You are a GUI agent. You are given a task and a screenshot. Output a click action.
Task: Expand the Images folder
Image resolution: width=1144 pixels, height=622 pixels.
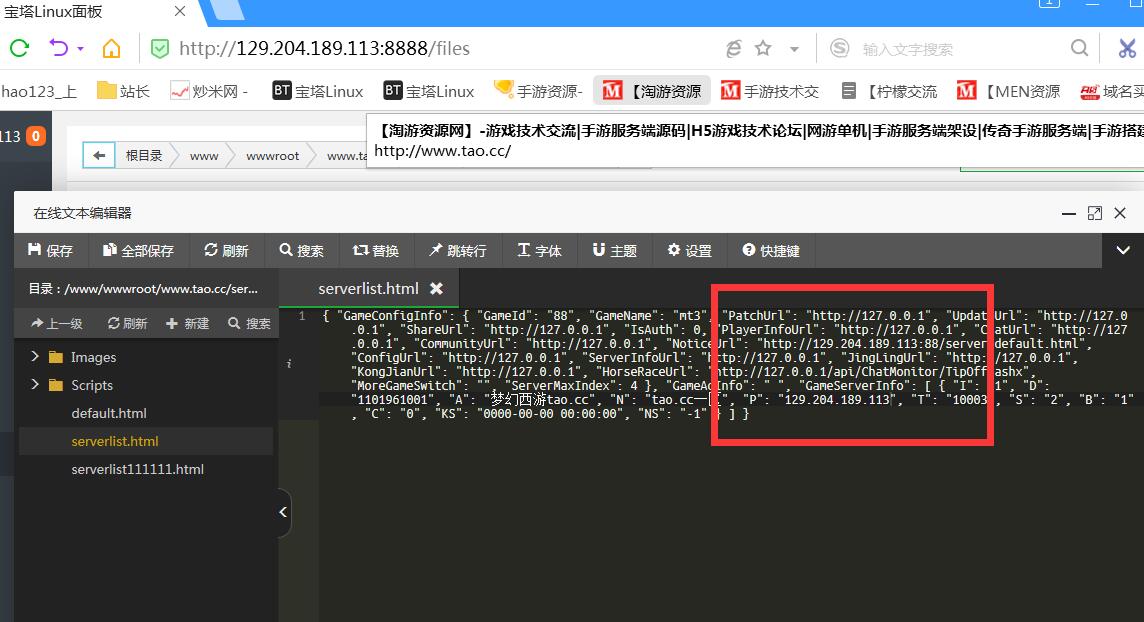[x=36, y=357]
